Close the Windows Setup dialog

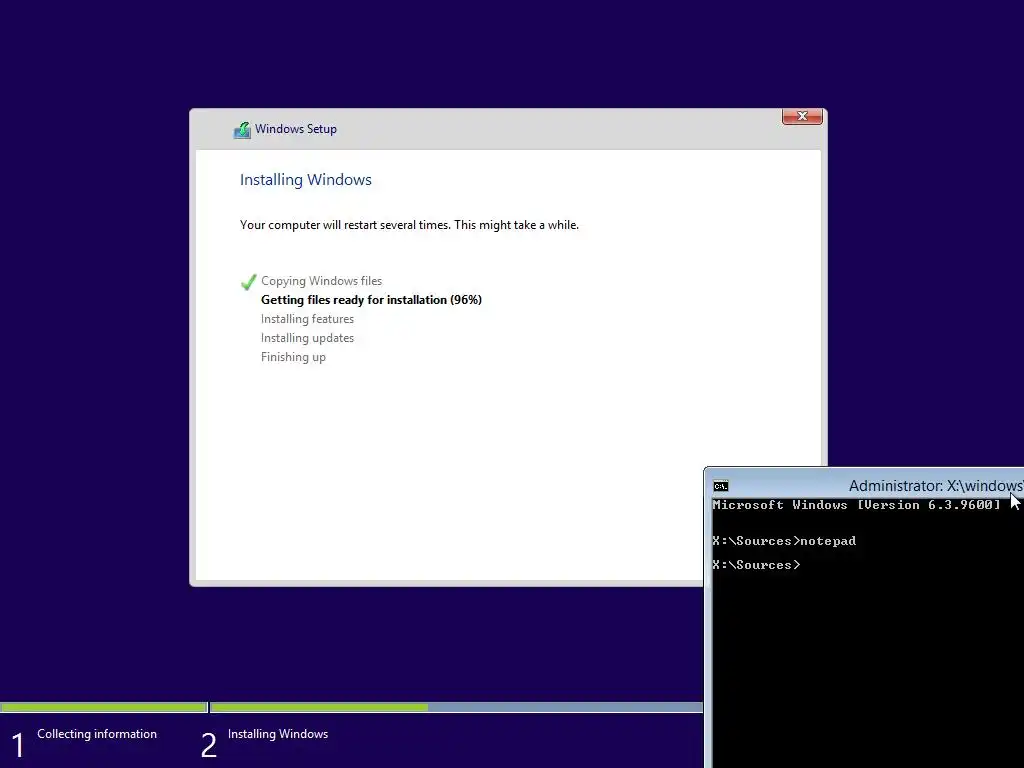[x=802, y=116]
